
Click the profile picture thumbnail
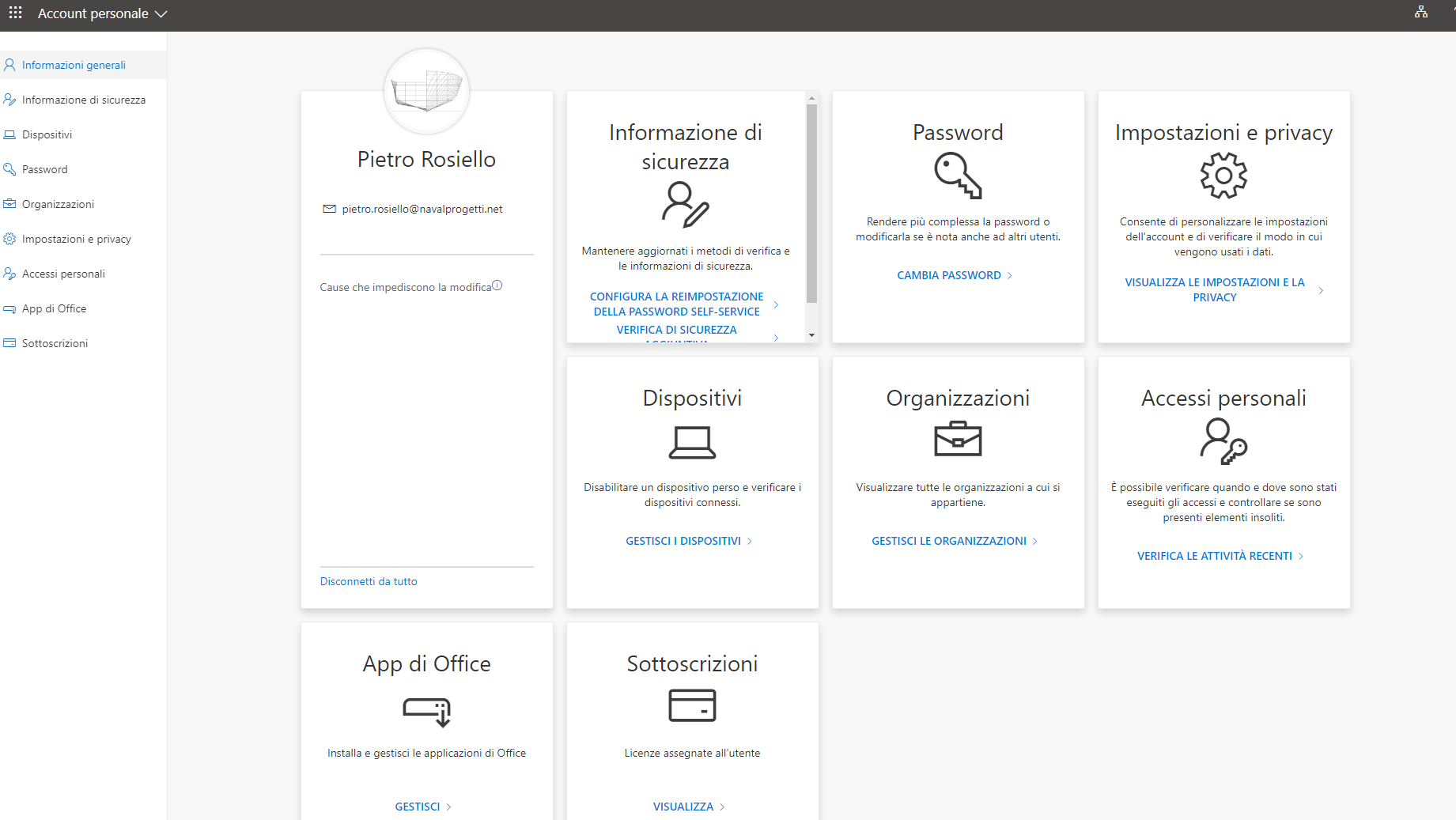coord(427,91)
